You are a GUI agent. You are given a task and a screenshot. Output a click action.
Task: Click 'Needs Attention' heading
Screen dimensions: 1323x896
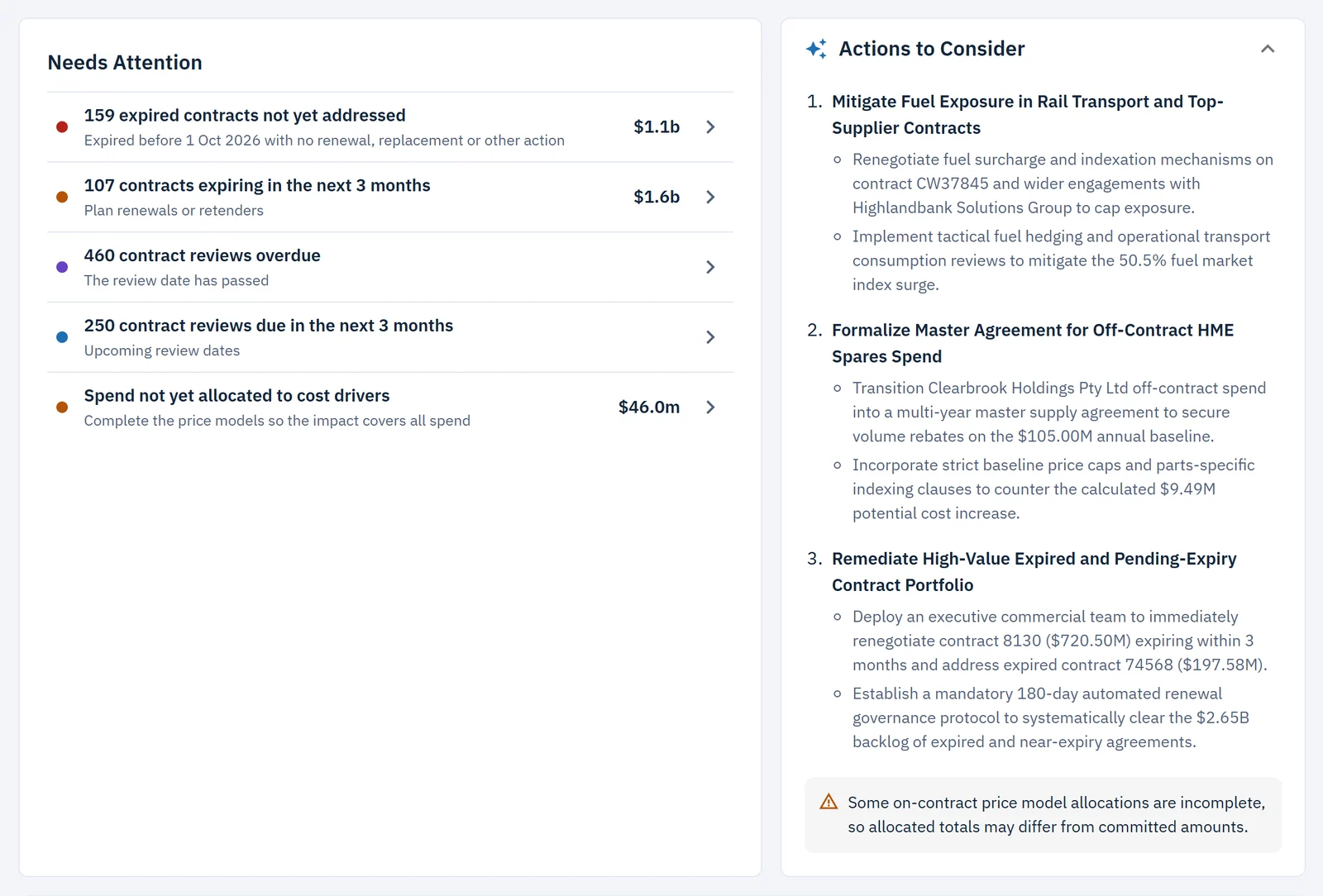click(x=125, y=63)
